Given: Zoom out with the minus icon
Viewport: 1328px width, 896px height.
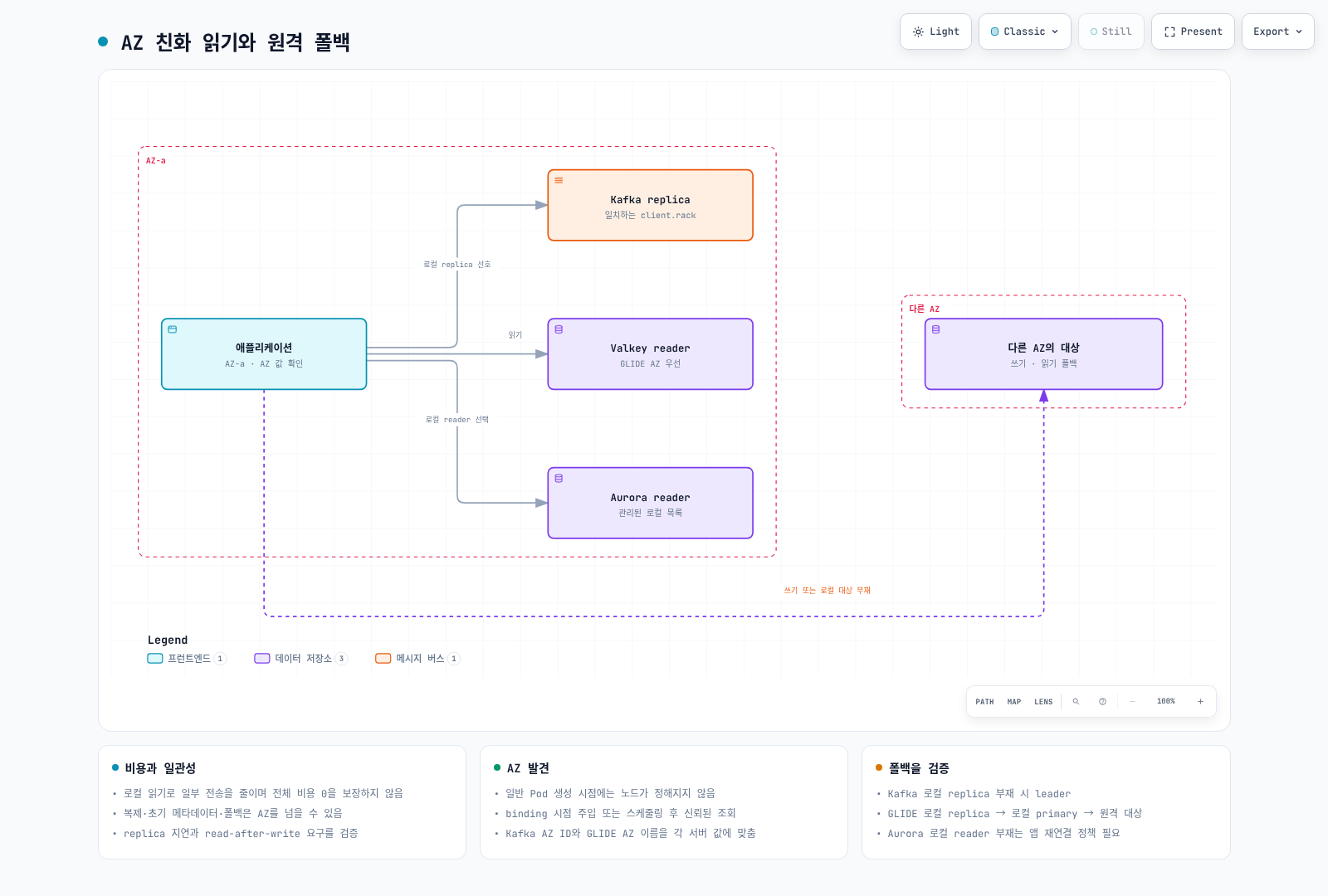Looking at the screenshot, I should click(1132, 702).
